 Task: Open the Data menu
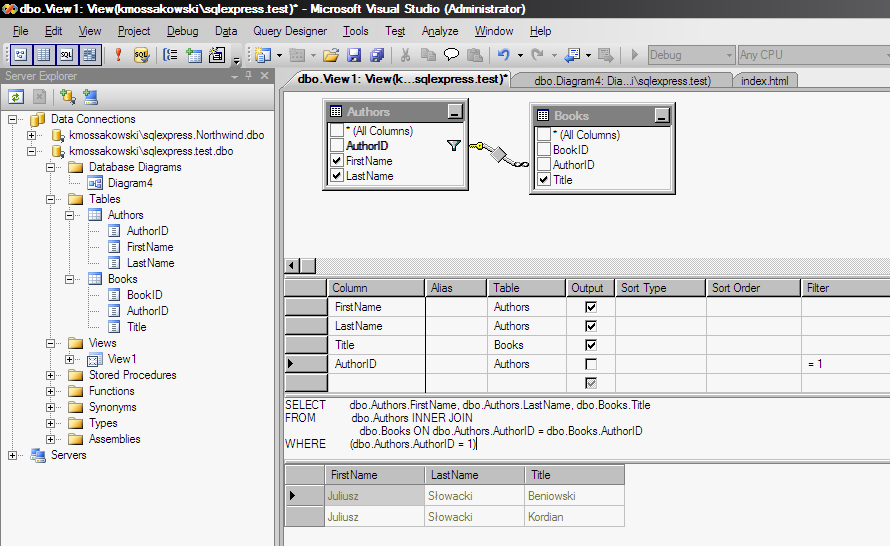[x=226, y=31]
